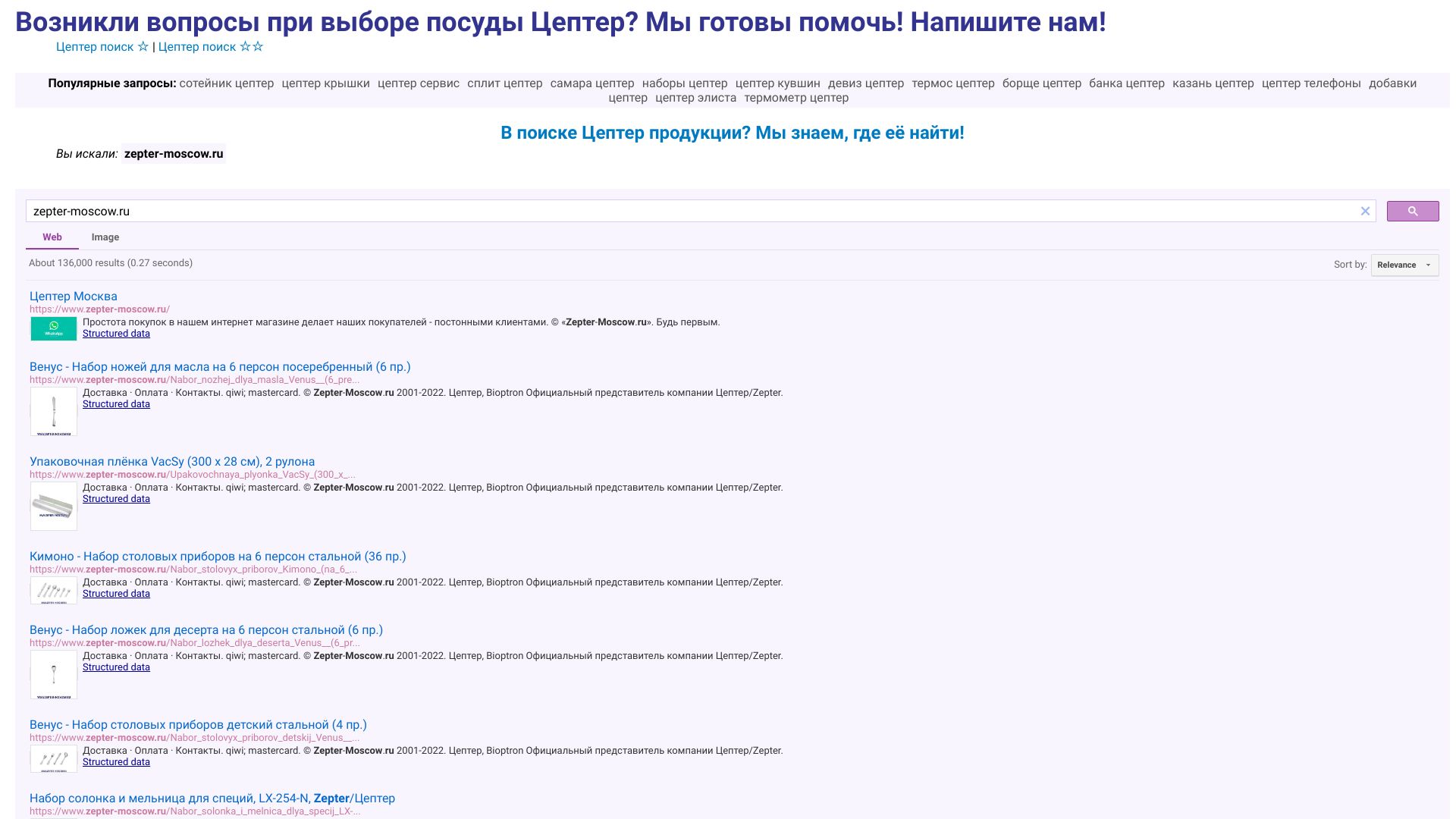Open 'Венус - Набор ножей для масла' result
Image resolution: width=1456 pixels, height=819 pixels.
pos(220,367)
